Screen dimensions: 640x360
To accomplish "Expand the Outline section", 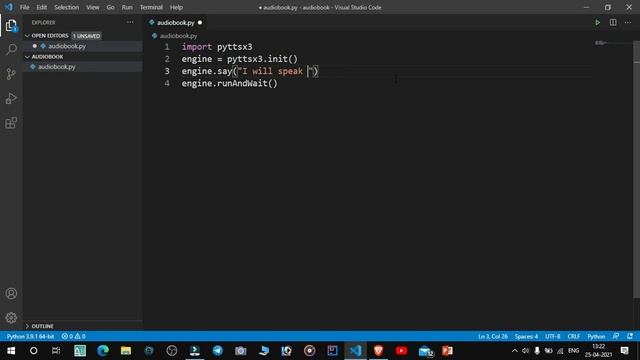I will tap(82, 326).
